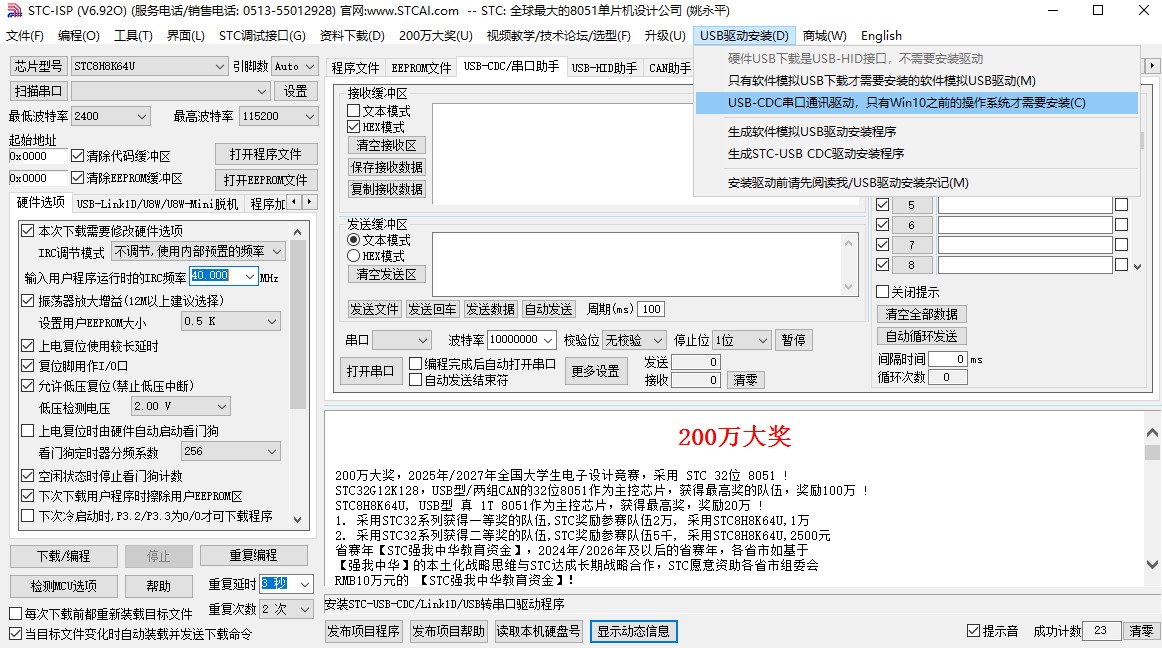Click 读取本机硬盘号 button
The width and height of the screenshot is (1162, 648).
point(538,631)
